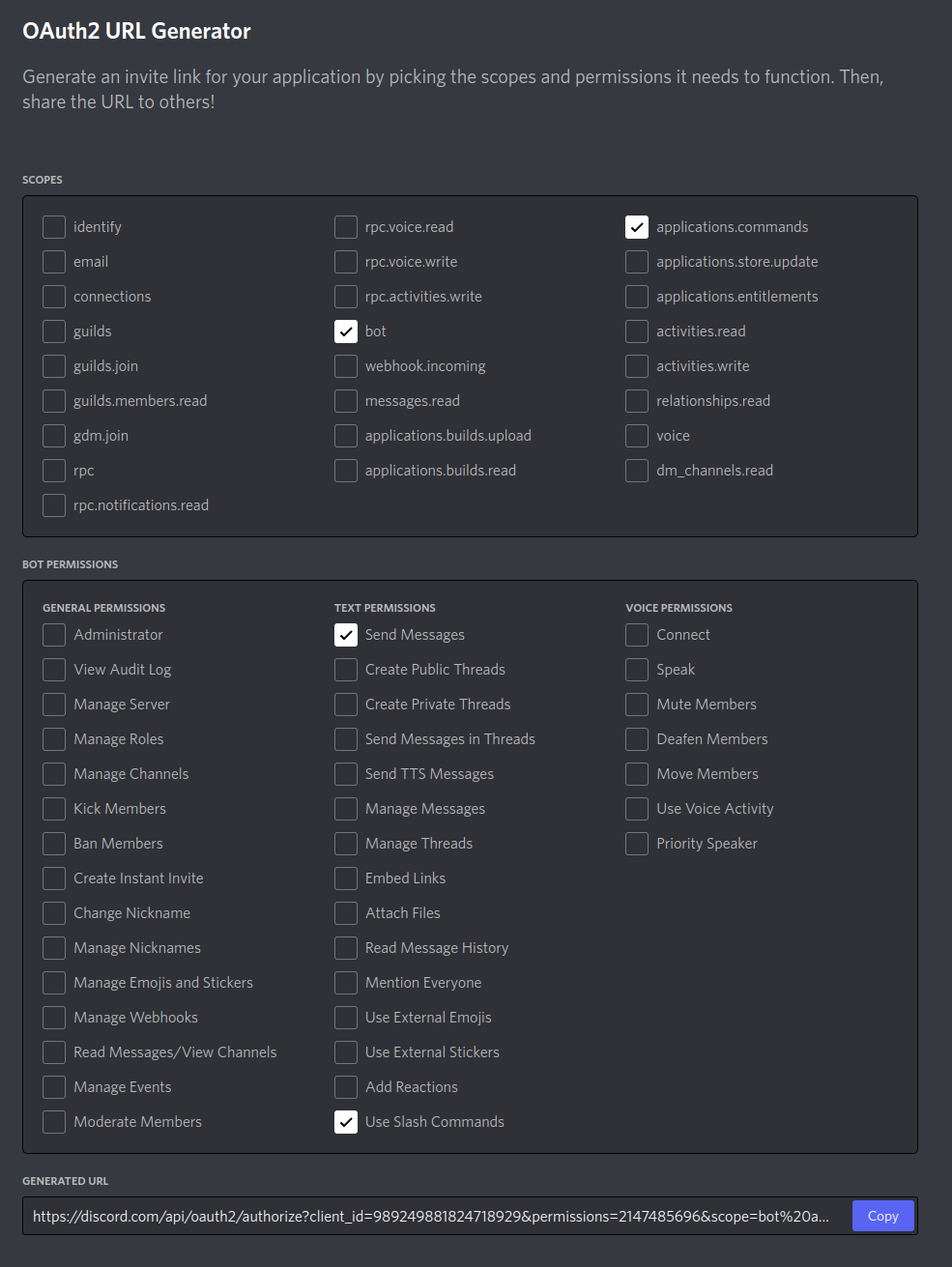Uncheck the bot scope

click(346, 331)
